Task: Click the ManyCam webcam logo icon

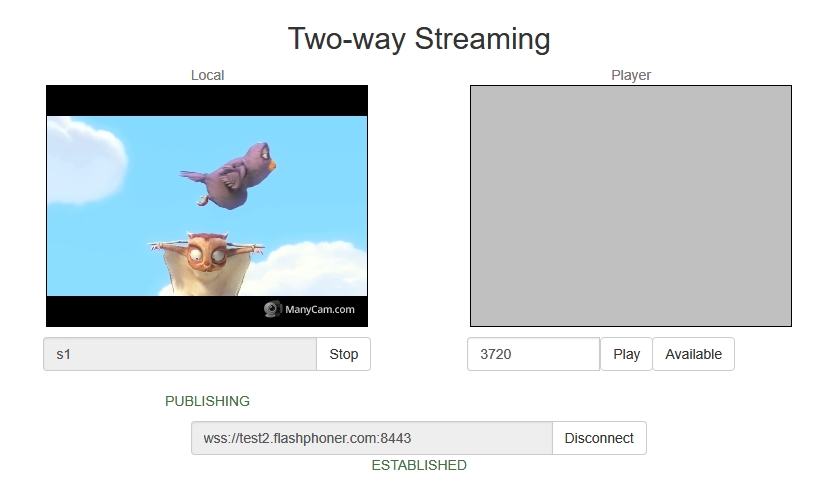Action: point(271,310)
